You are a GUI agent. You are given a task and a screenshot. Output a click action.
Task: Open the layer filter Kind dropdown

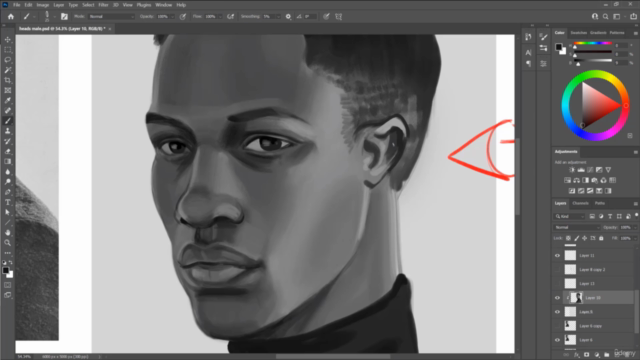[x=570, y=216]
